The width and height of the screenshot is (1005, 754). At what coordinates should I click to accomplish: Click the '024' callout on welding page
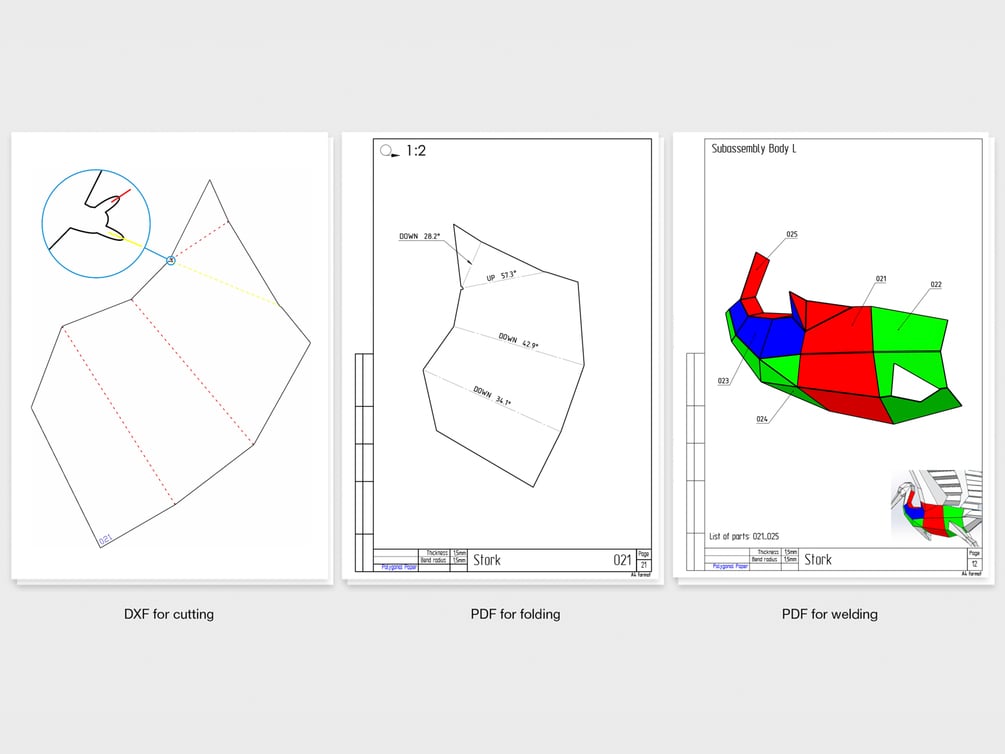tap(761, 419)
